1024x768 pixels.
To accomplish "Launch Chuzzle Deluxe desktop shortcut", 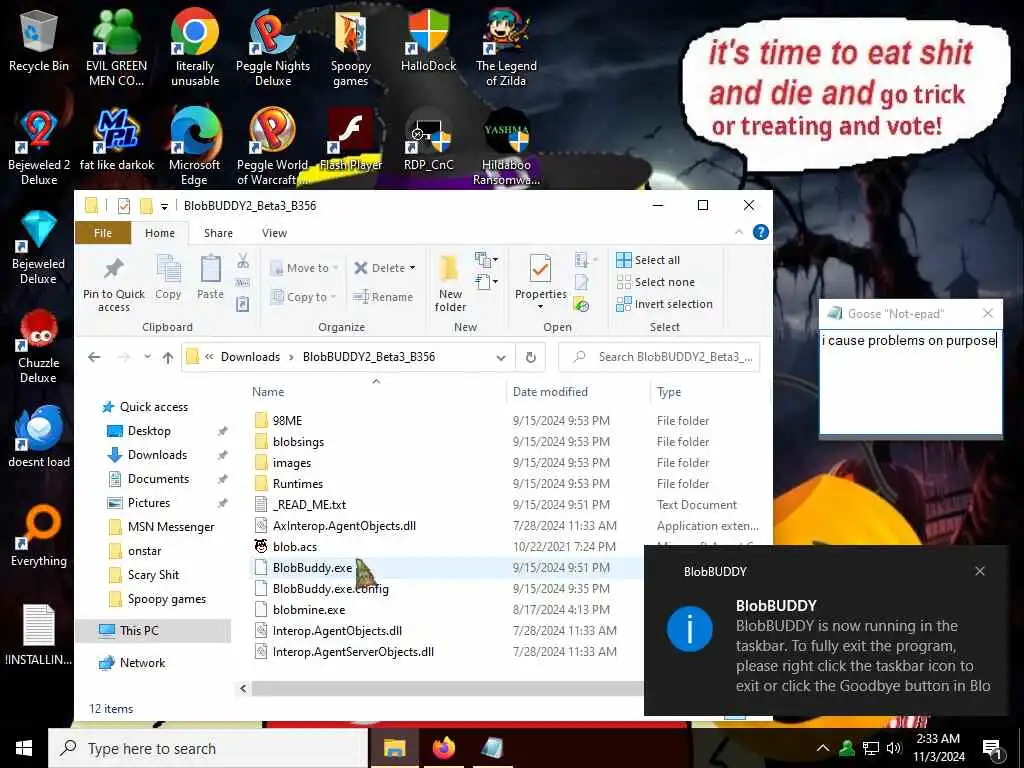I will (39, 346).
